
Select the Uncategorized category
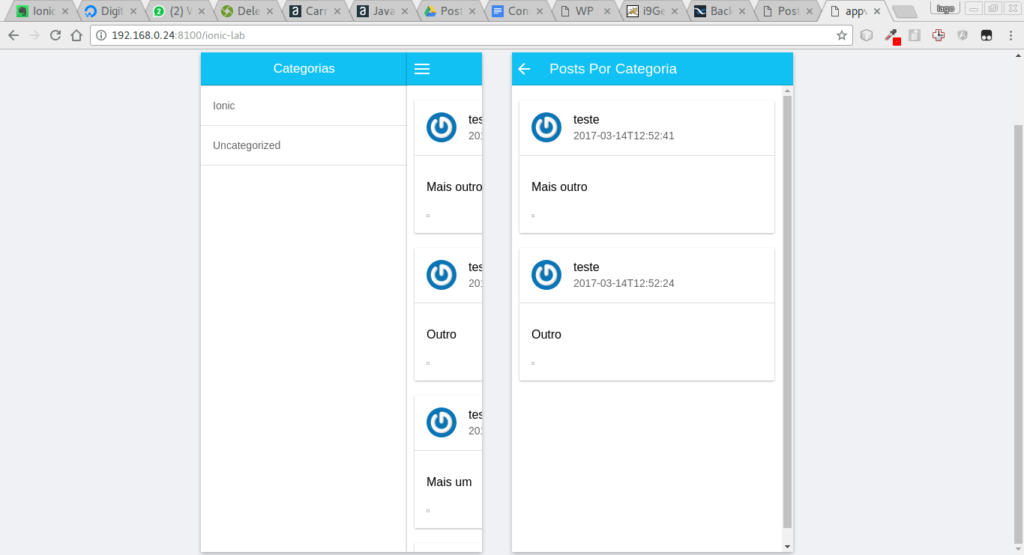click(303, 145)
